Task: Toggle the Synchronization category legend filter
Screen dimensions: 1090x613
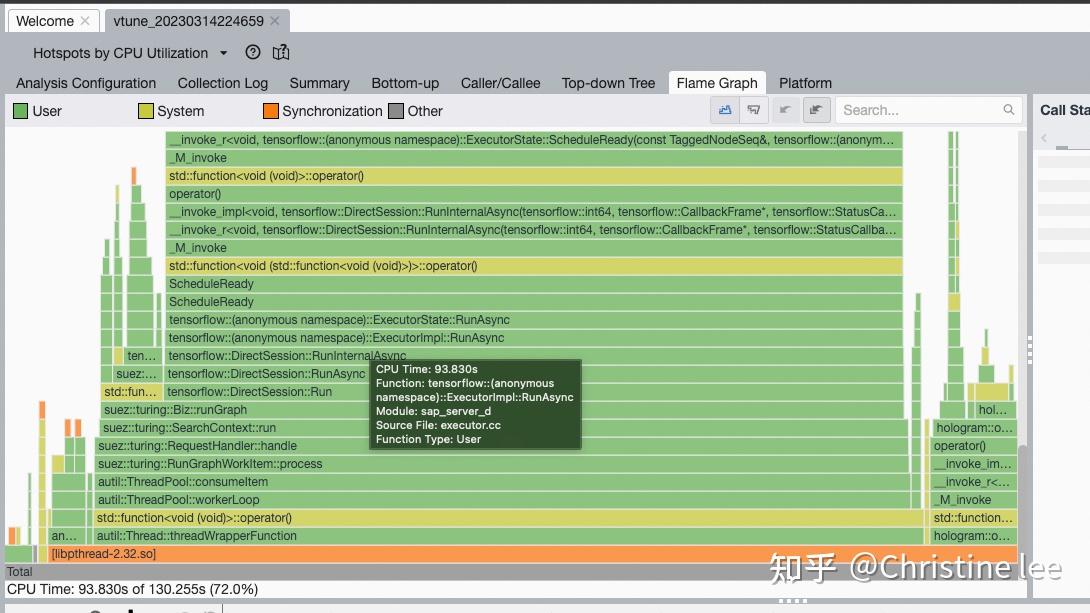Action: [322, 111]
